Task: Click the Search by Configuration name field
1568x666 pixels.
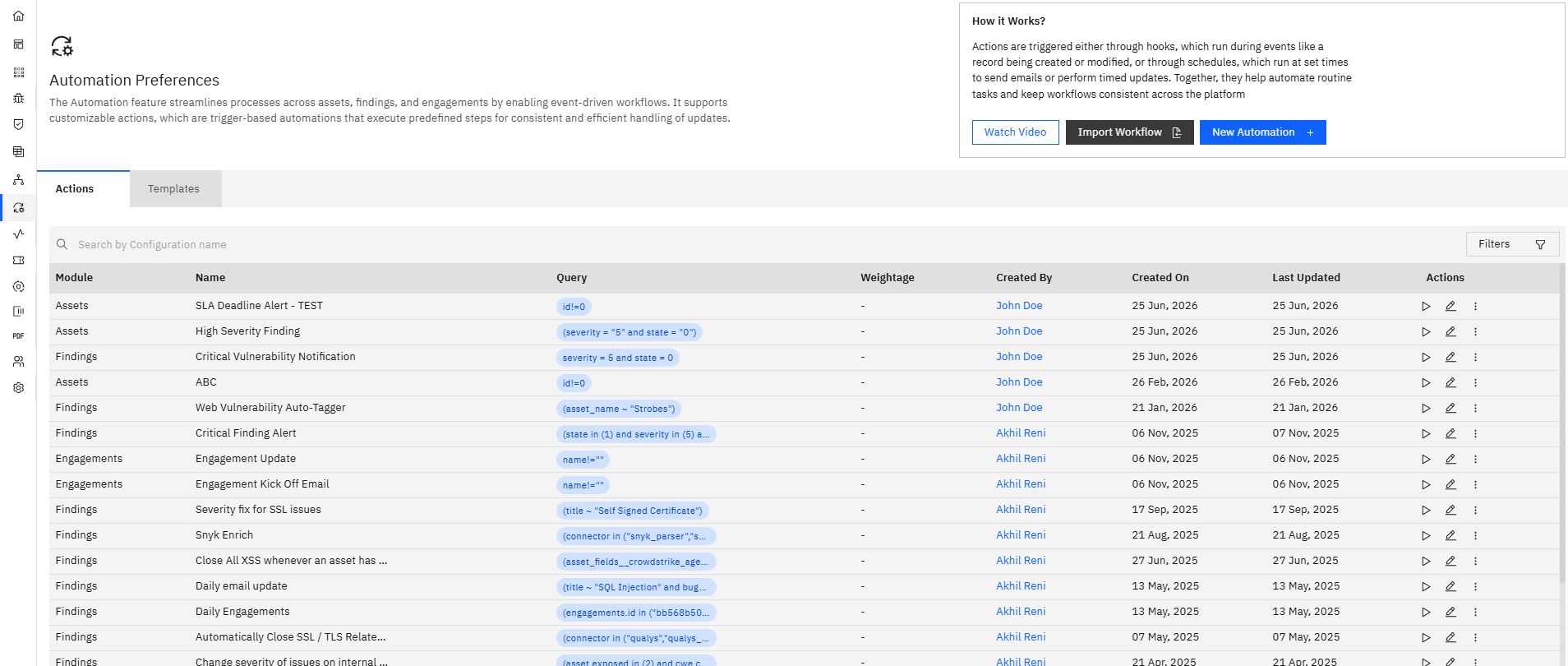Action: pyautogui.click(x=756, y=245)
